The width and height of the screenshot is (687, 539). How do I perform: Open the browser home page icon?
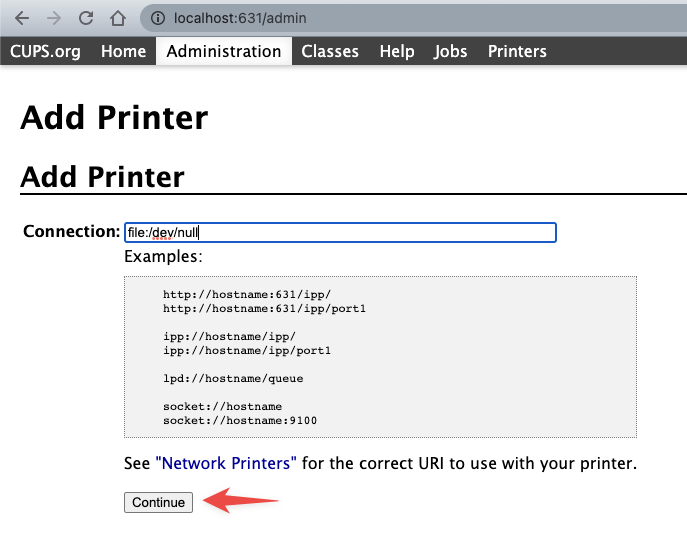point(117,18)
